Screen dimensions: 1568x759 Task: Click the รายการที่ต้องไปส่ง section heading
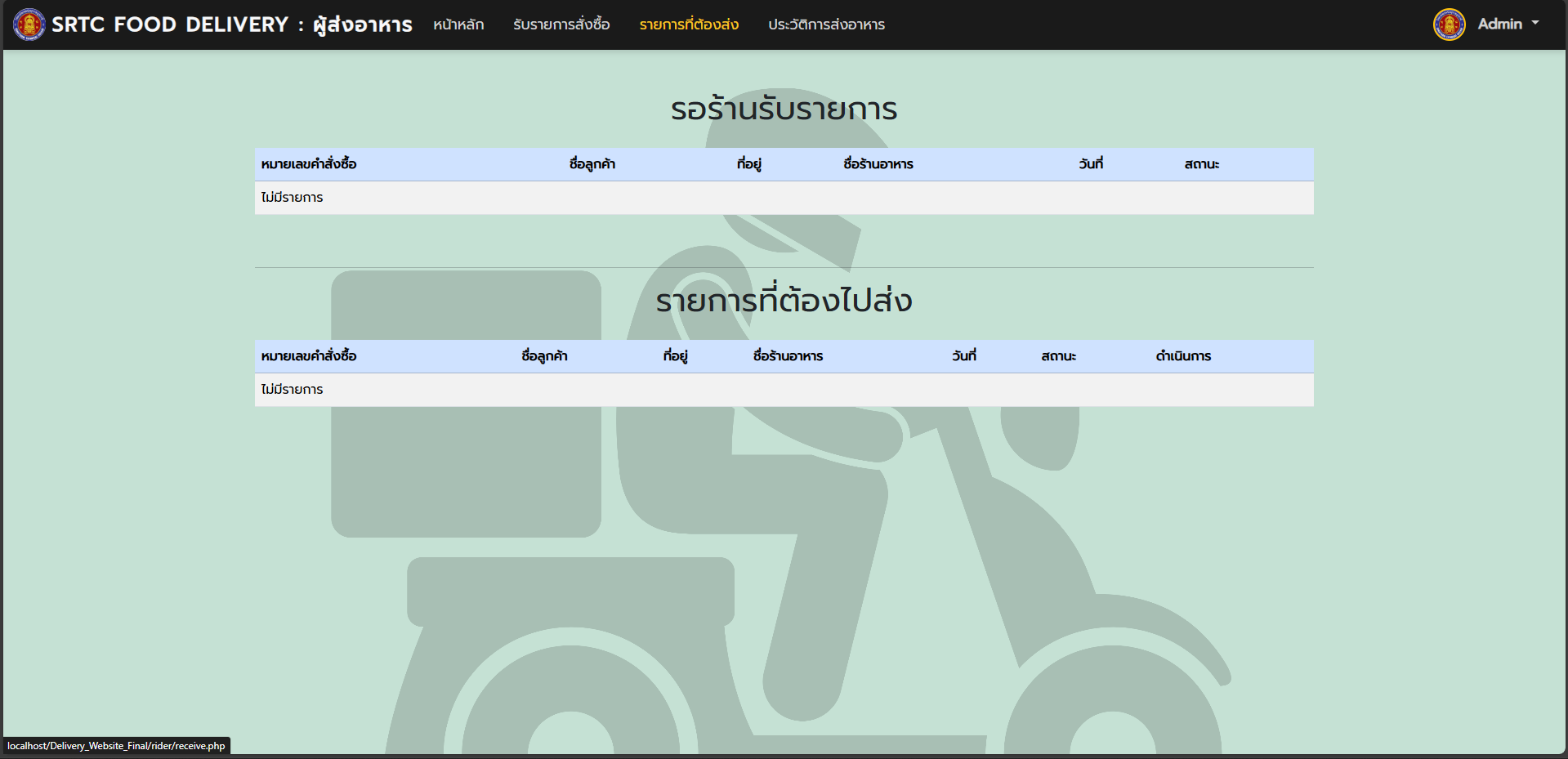click(x=784, y=301)
